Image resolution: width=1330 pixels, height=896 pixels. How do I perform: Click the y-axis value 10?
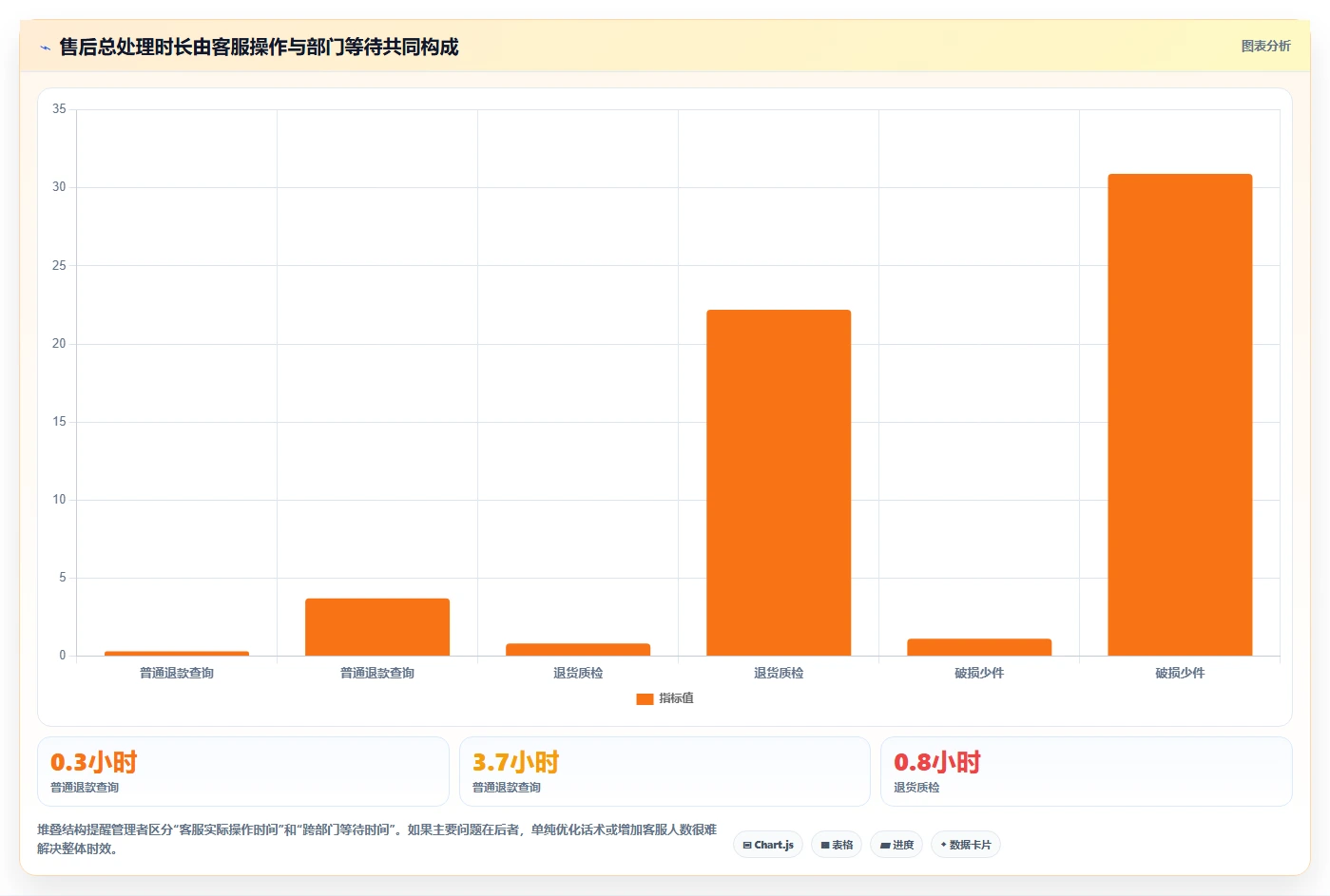click(x=59, y=499)
